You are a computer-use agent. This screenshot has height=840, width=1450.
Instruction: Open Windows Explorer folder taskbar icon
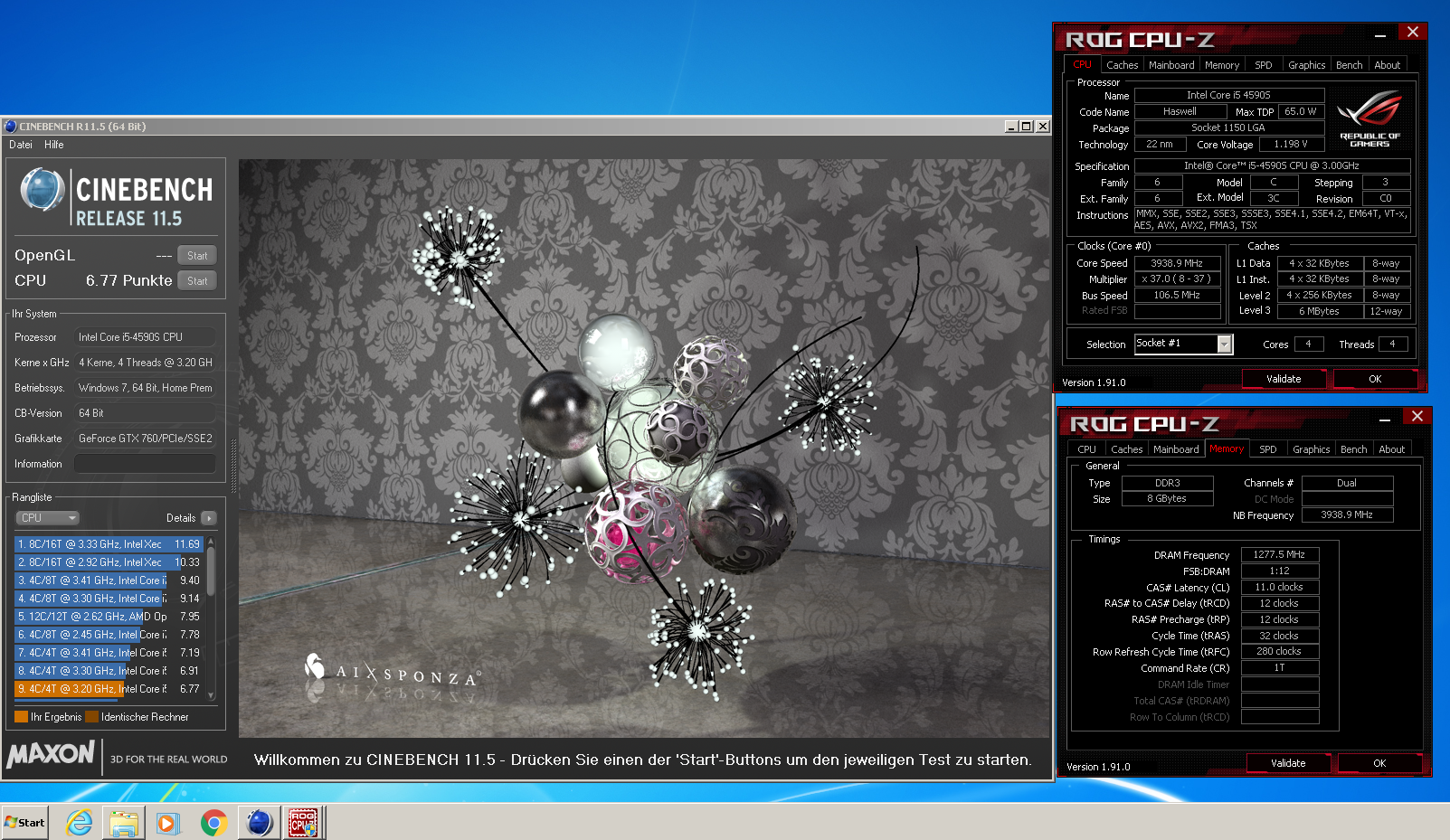pos(124,823)
